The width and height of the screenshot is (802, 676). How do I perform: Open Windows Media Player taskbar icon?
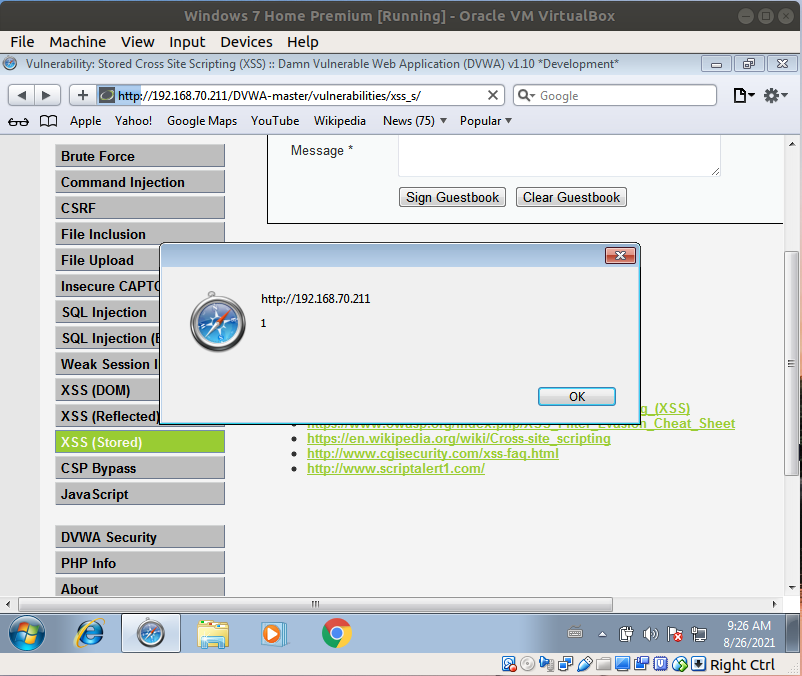pos(274,634)
